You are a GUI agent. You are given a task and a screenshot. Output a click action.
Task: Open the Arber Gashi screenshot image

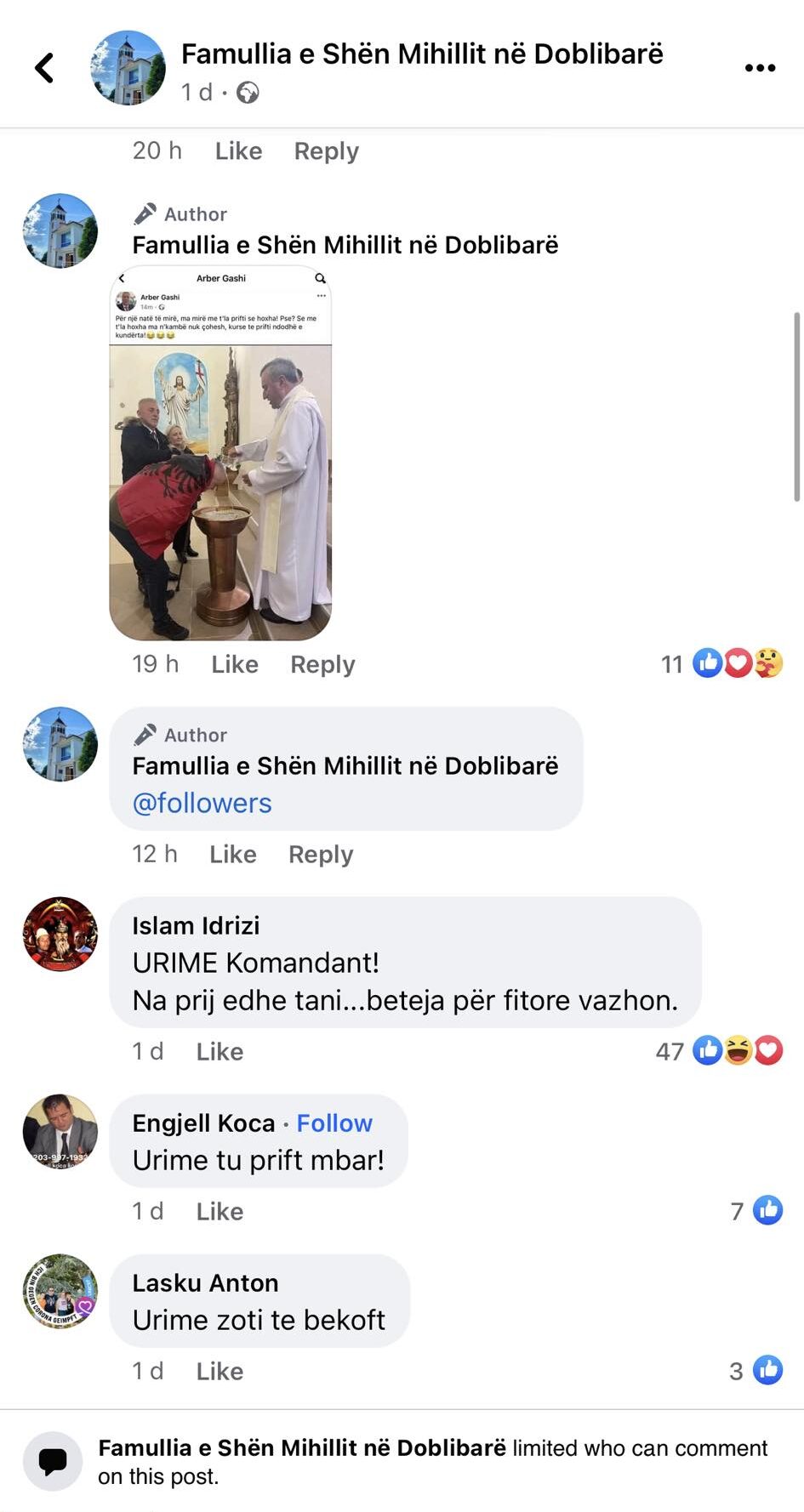[220, 453]
